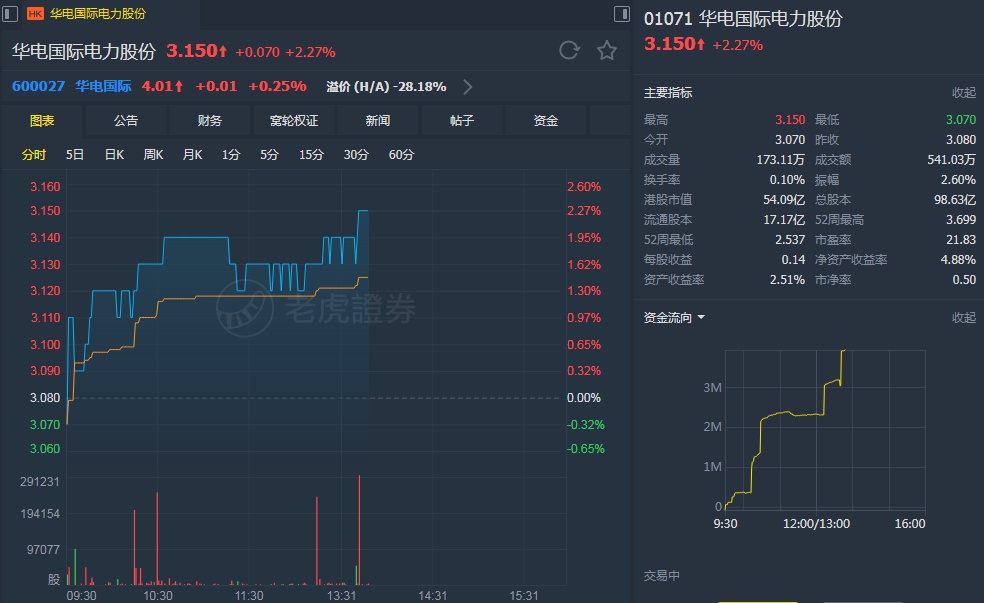Click the 13:31 time axis label
Image resolution: width=984 pixels, height=603 pixels.
pyautogui.click(x=341, y=595)
